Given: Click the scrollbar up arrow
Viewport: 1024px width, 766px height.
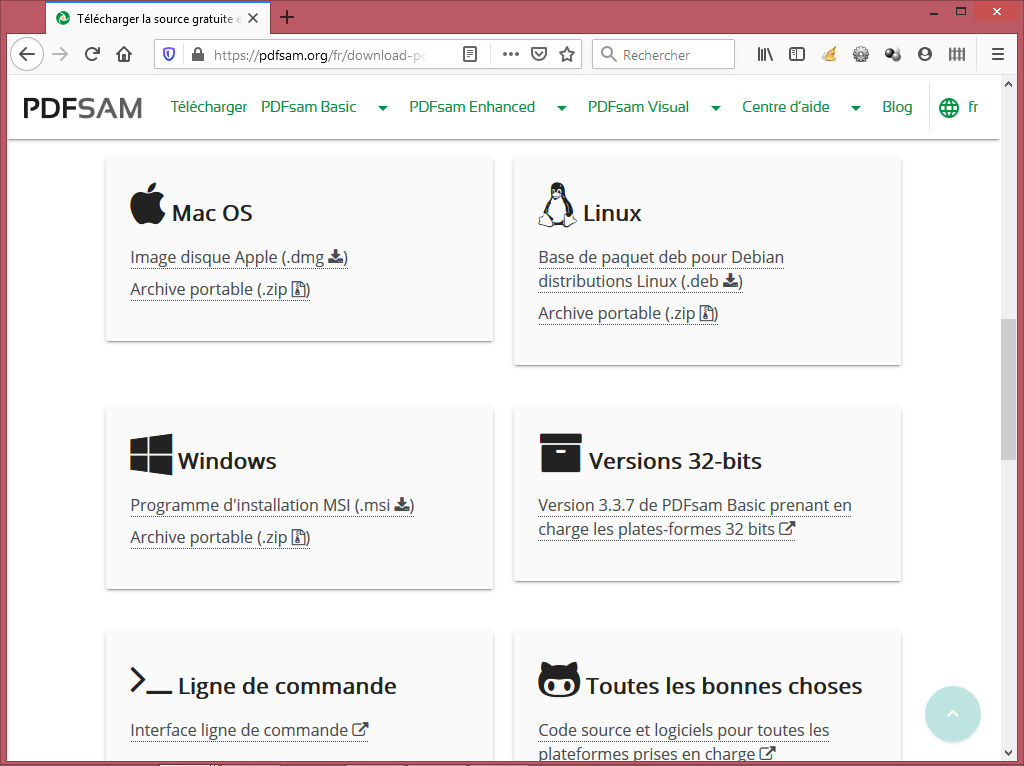Looking at the screenshot, I should click(x=1008, y=85).
